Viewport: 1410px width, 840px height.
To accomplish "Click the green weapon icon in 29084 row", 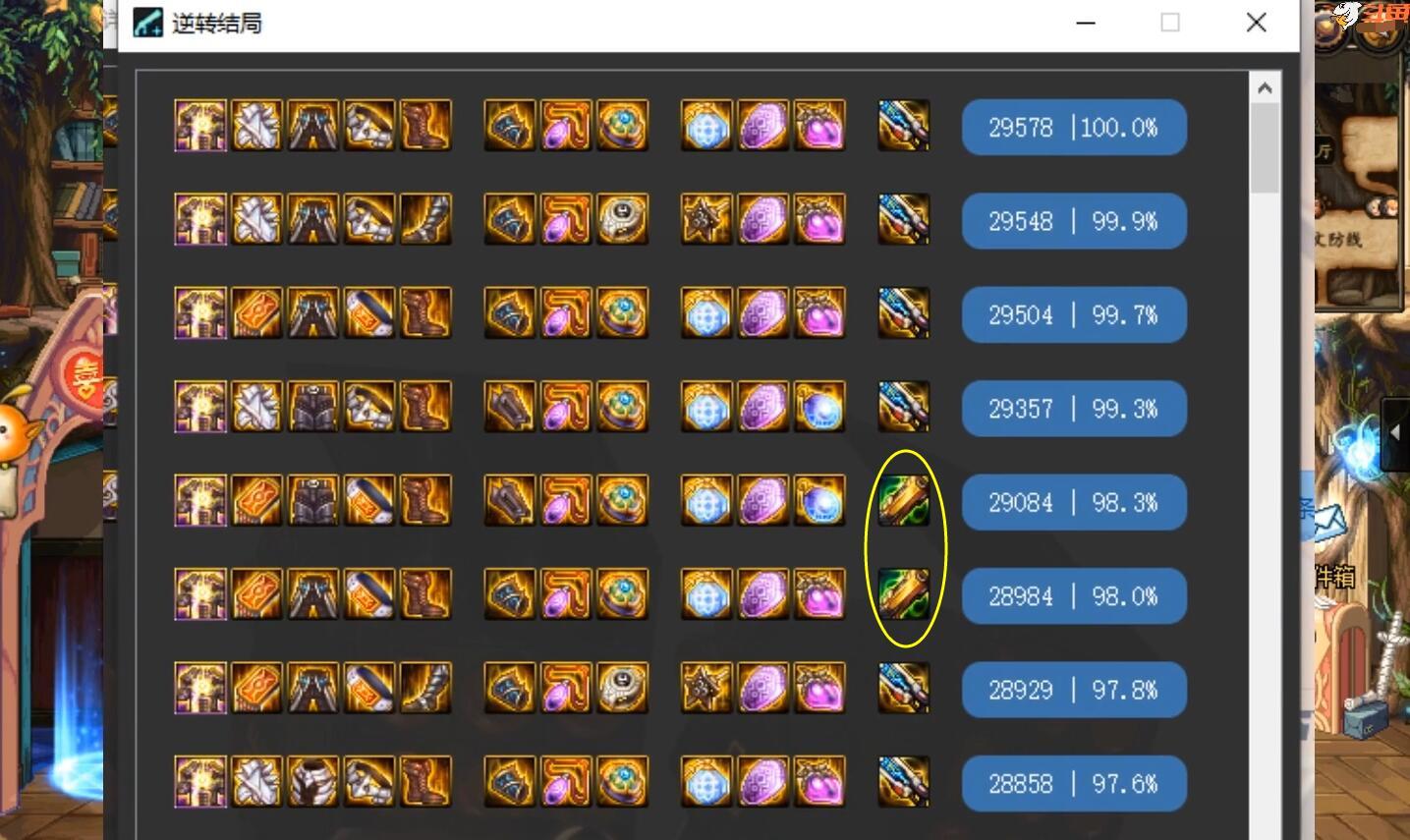I will coord(903,501).
